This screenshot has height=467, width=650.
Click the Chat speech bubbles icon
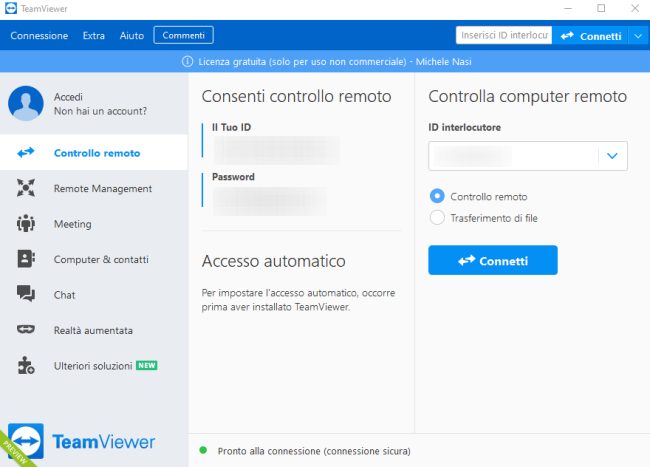pos(26,294)
